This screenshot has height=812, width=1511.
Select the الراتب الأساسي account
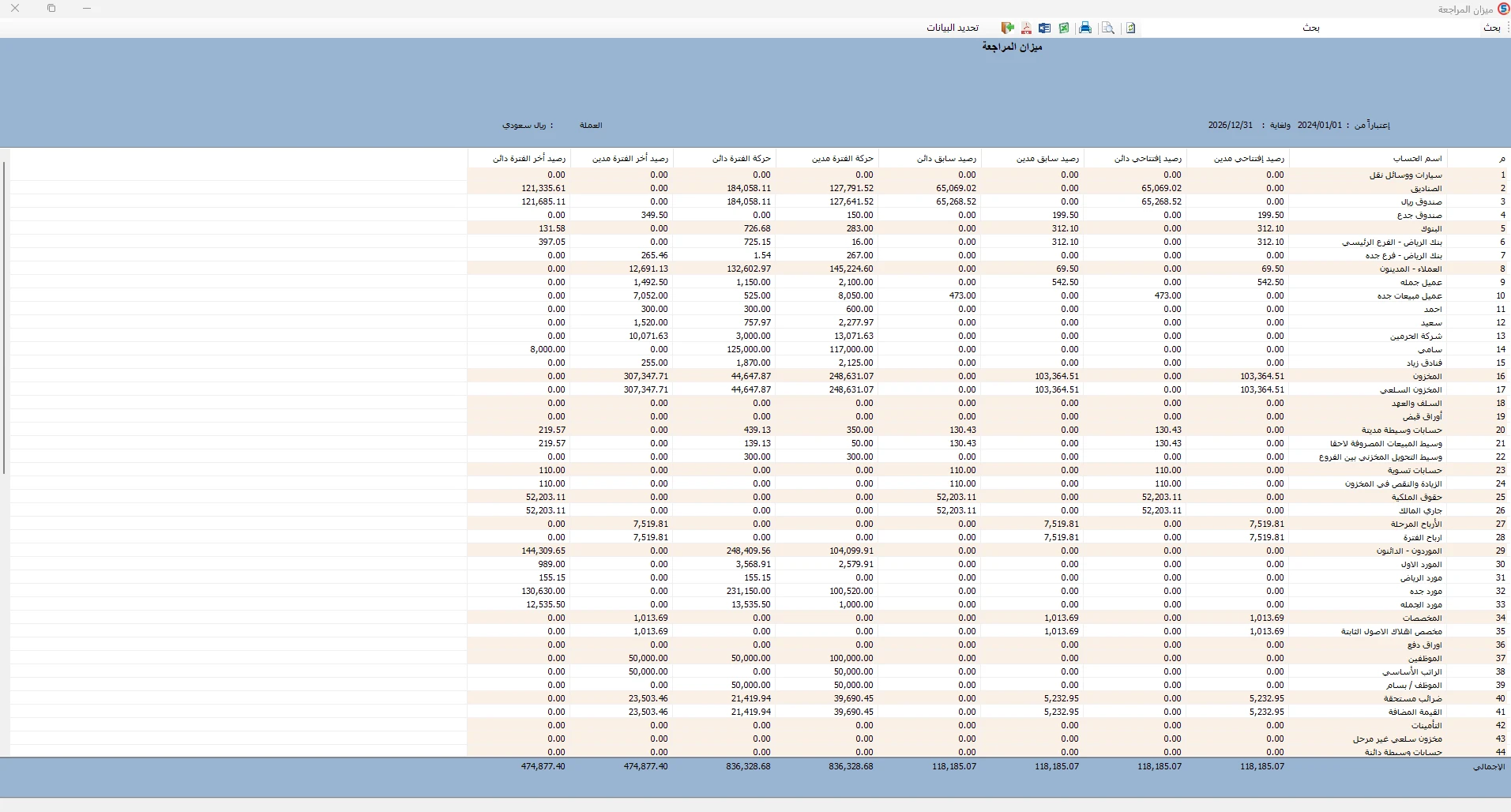pos(1412,672)
